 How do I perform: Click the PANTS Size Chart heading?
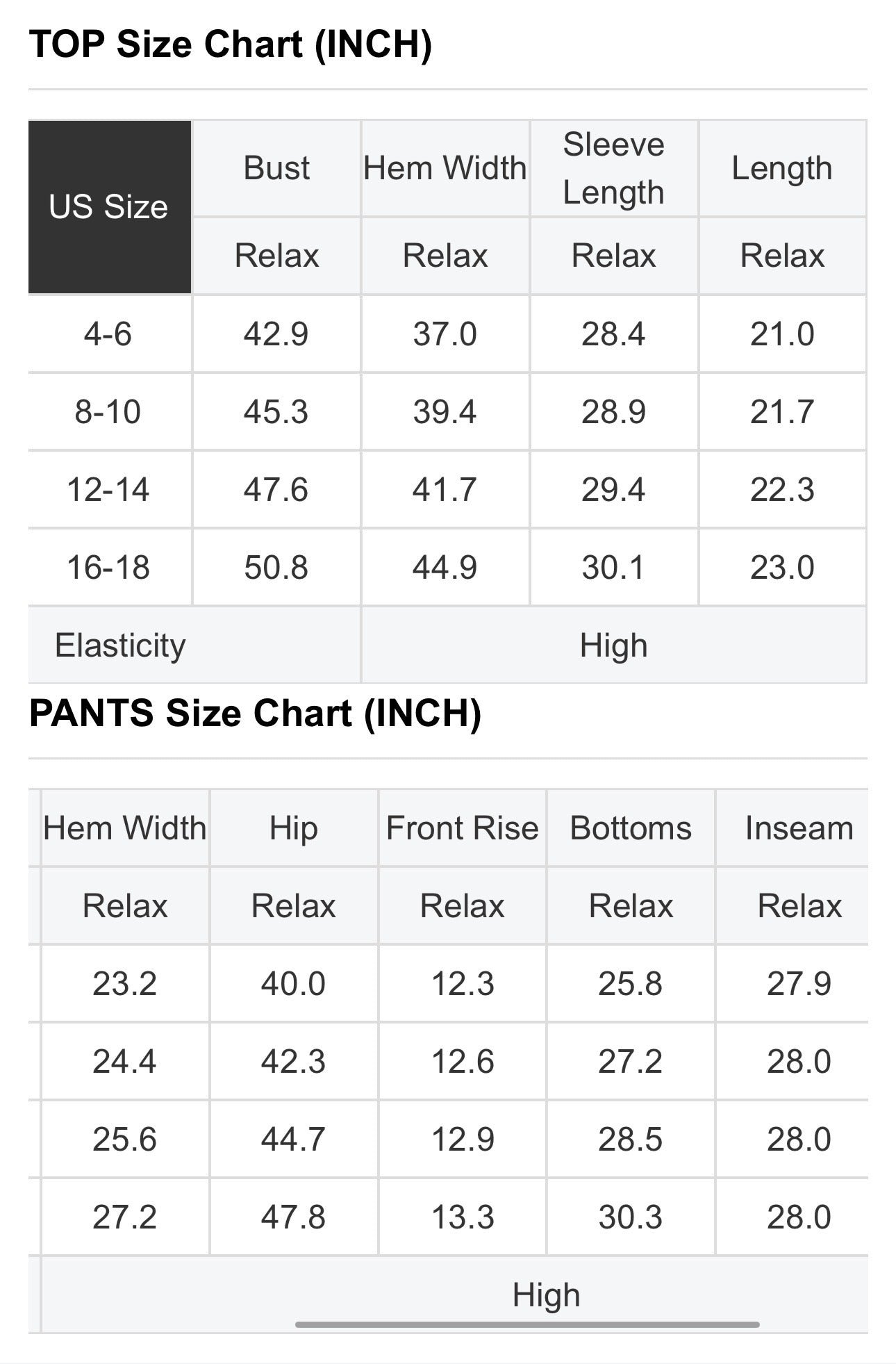(x=255, y=714)
